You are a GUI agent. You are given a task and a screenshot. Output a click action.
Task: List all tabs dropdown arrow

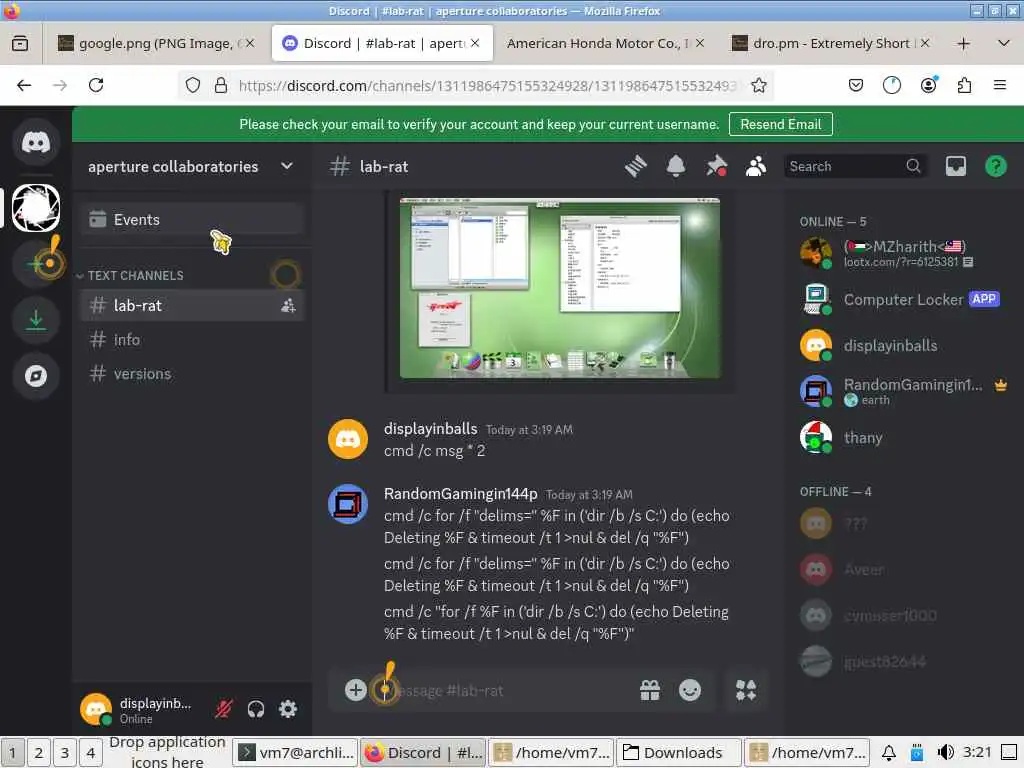pos(1004,43)
